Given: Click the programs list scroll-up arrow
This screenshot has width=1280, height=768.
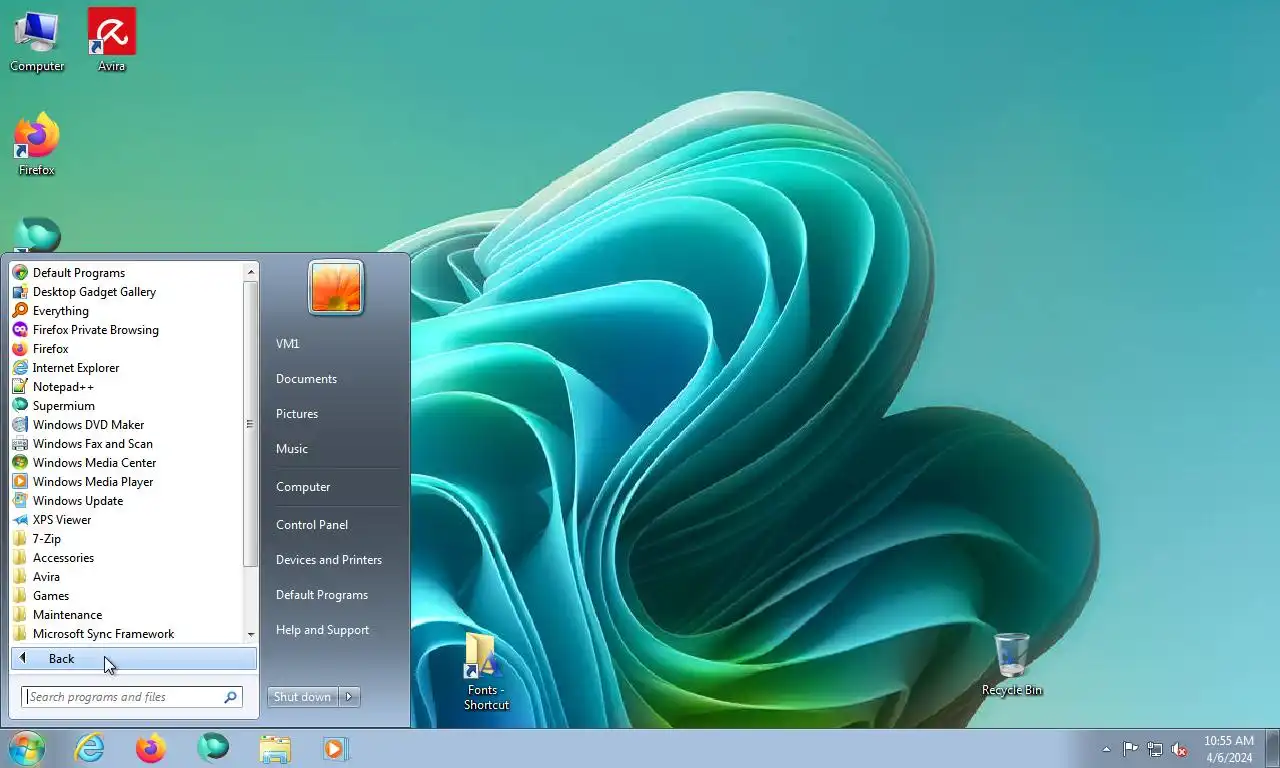Looking at the screenshot, I should 251,271.
